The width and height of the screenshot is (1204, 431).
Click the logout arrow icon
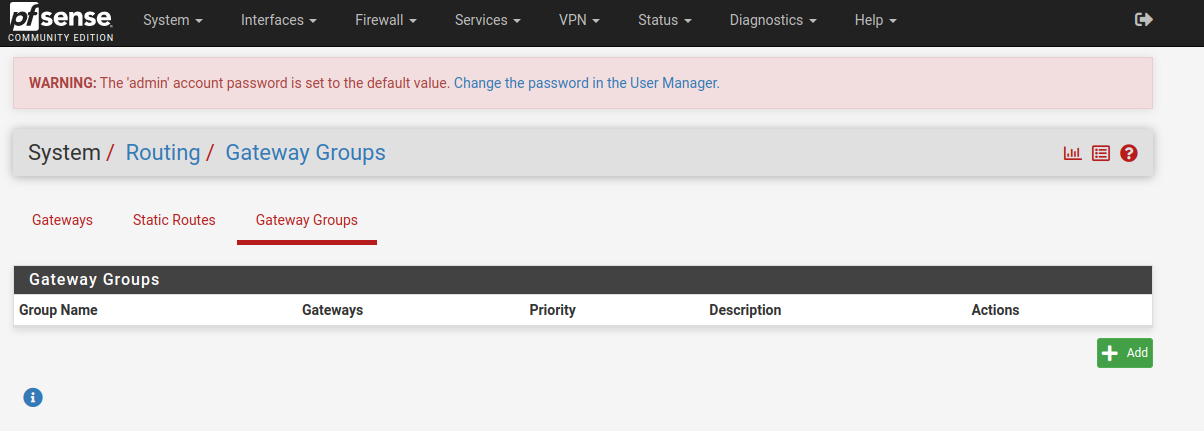1144,20
